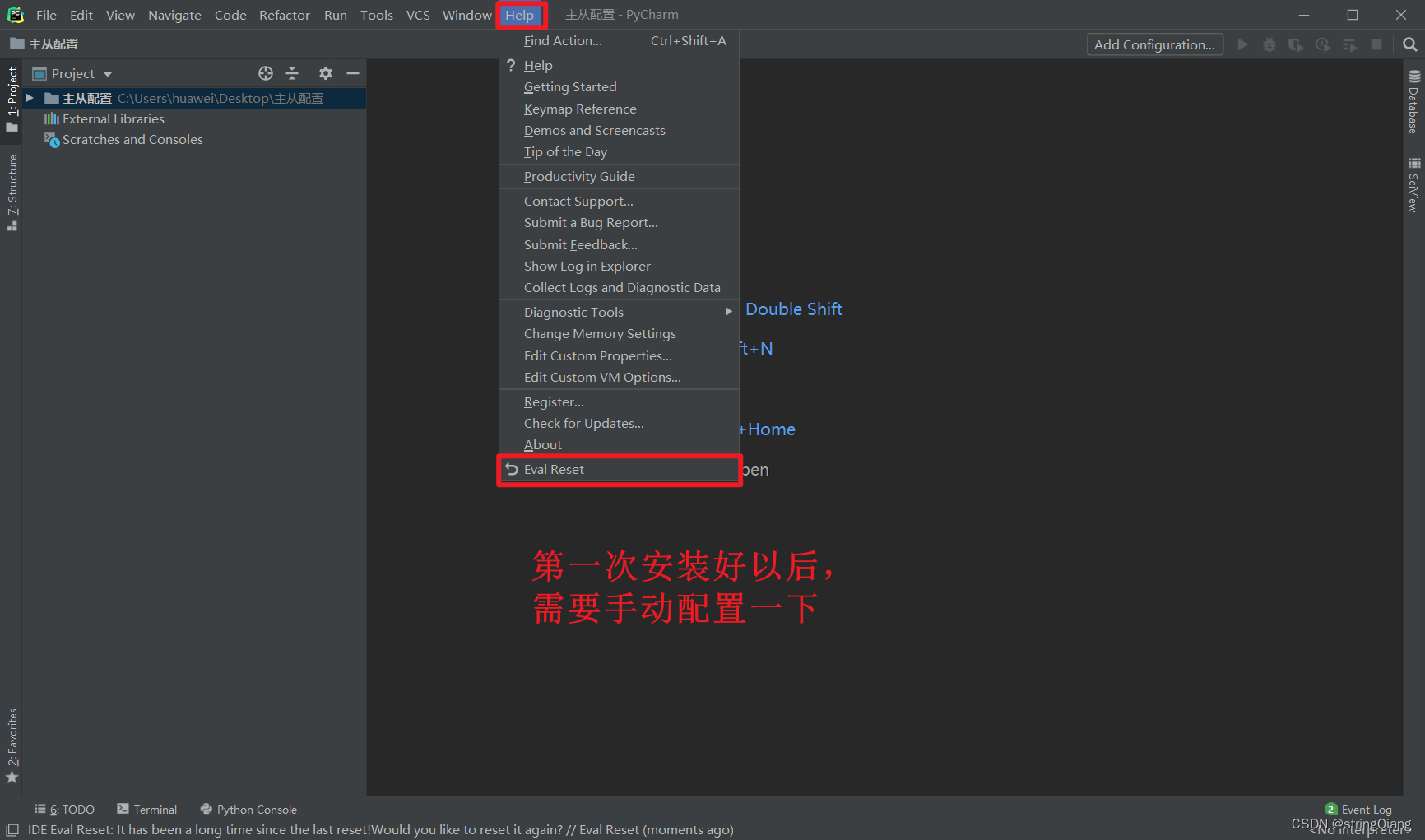The height and width of the screenshot is (840, 1425).
Task: Select Edit Custom VM Options... item
Action: coord(619,377)
